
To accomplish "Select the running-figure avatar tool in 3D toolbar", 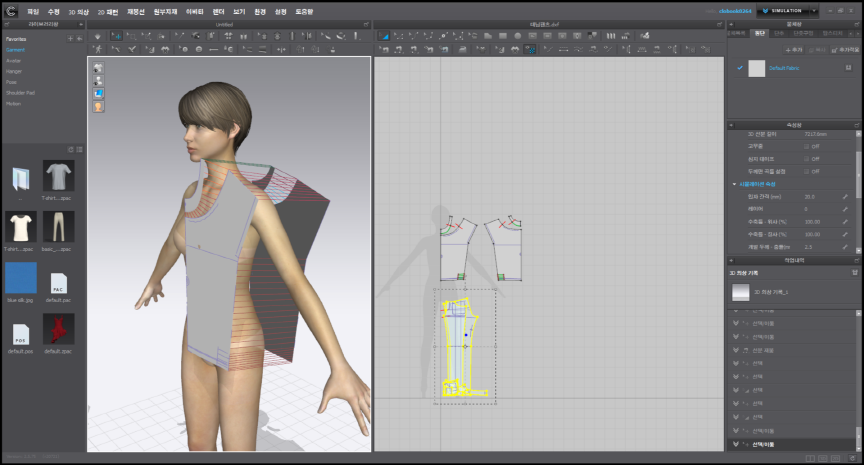I will tap(98, 50).
